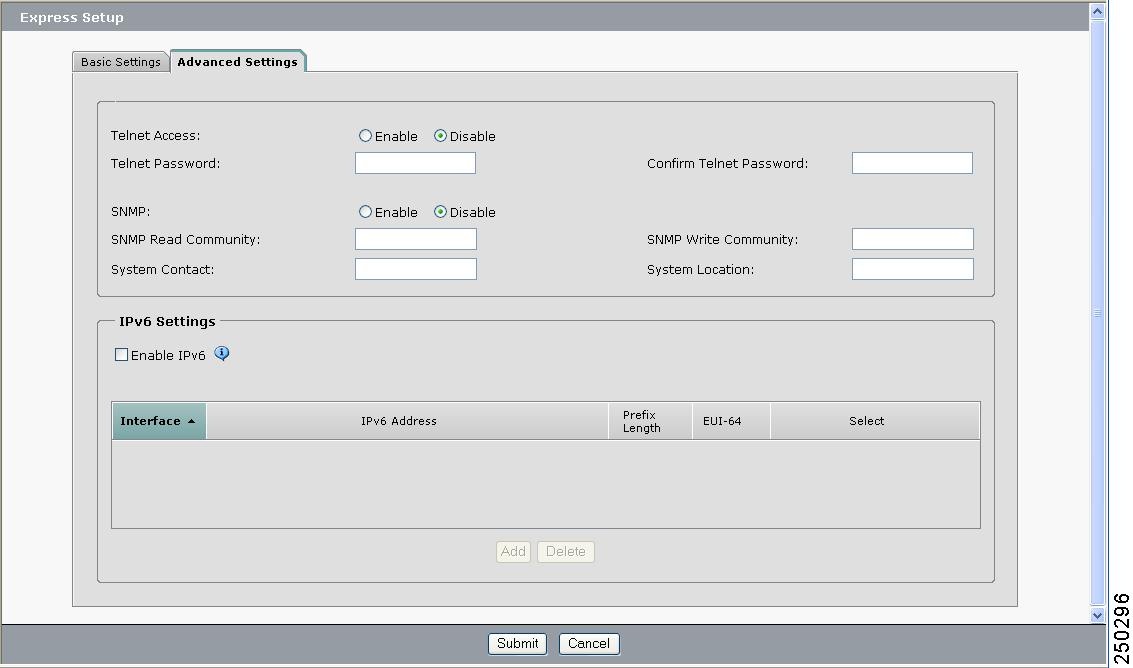Screen dimensions: 1133x668
Task: Click the Cancel button
Action: (x=589, y=643)
